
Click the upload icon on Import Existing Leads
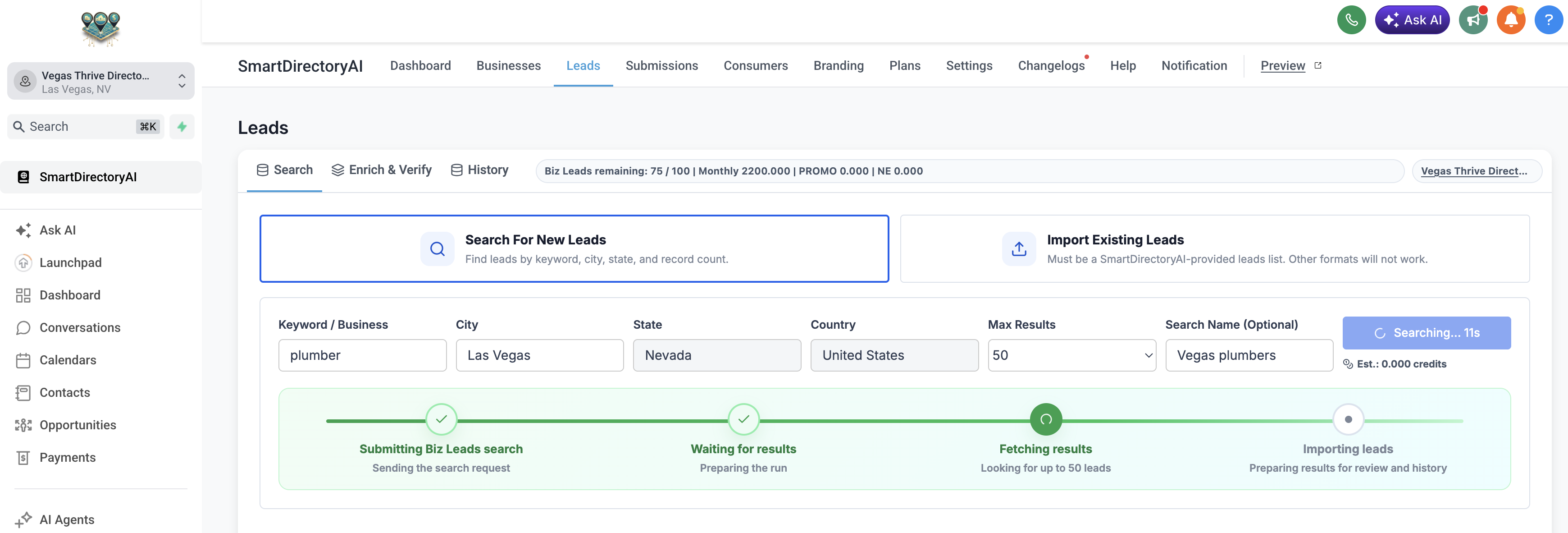coord(1019,248)
